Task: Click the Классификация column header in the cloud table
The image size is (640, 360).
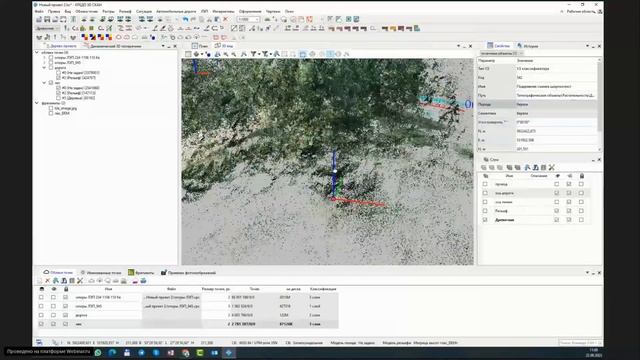Action: tap(323, 289)
